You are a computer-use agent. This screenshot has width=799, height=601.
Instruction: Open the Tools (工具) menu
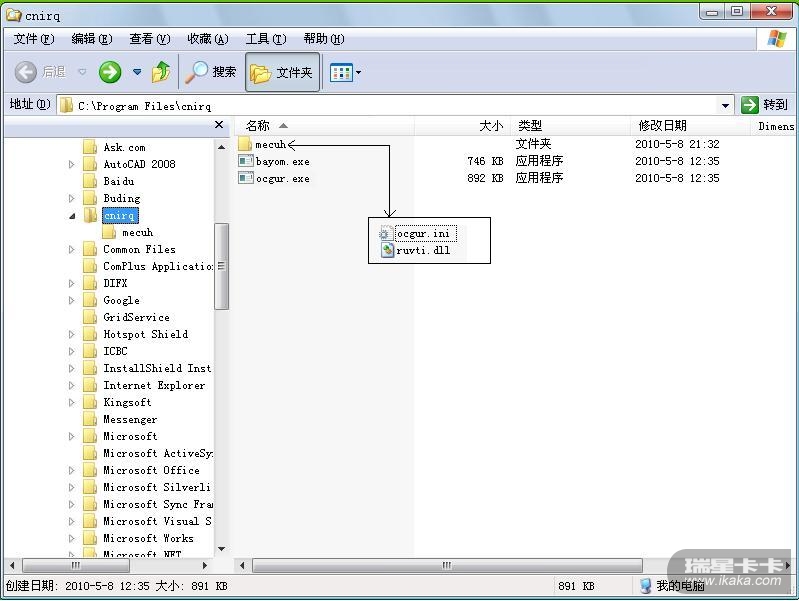tap(266, 39)
